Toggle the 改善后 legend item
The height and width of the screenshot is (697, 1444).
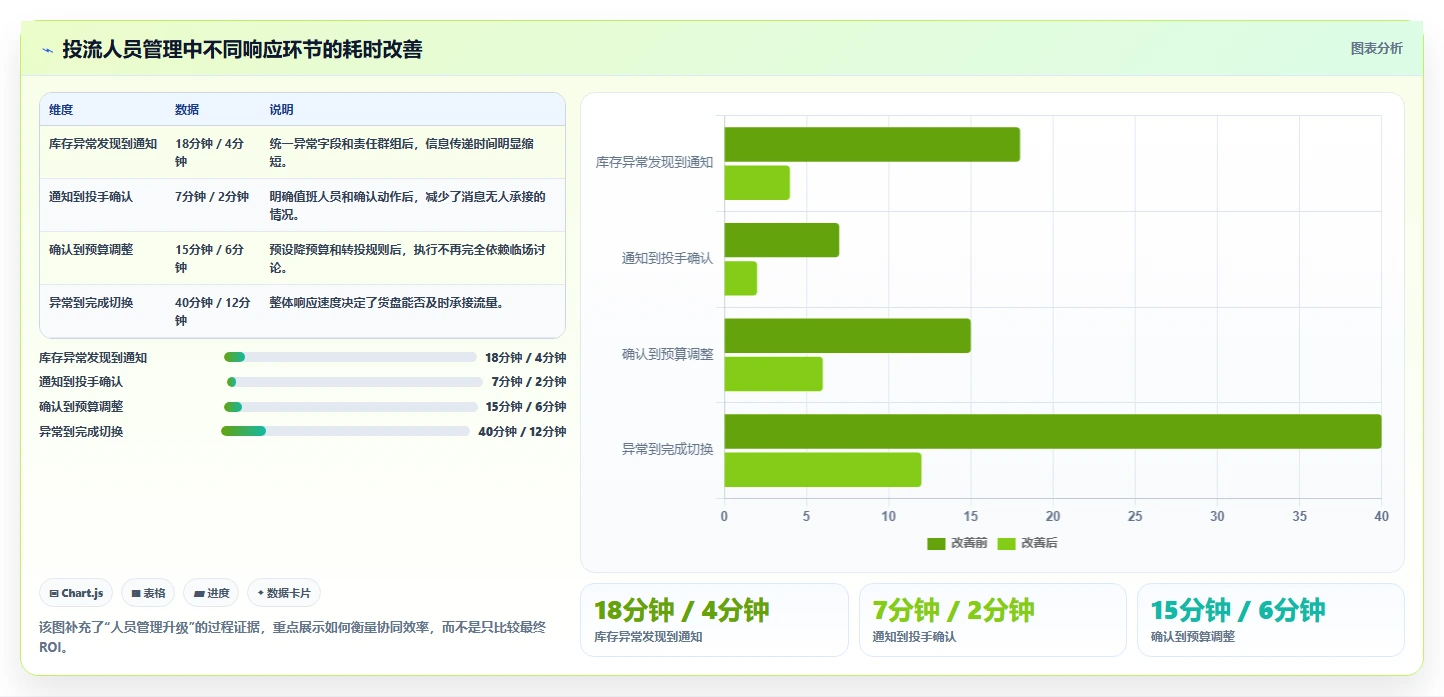tap(1028, 543)
